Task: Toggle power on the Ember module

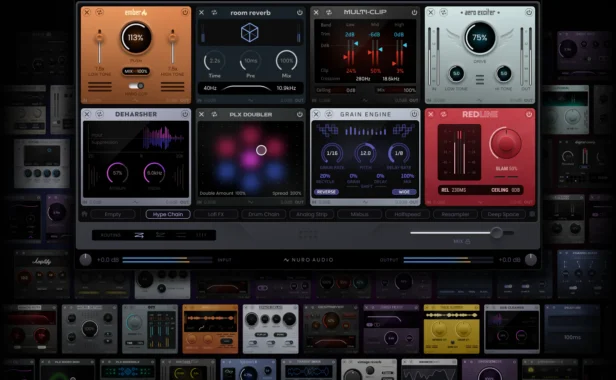Action: pyautogui.click(x=185, y=12)
